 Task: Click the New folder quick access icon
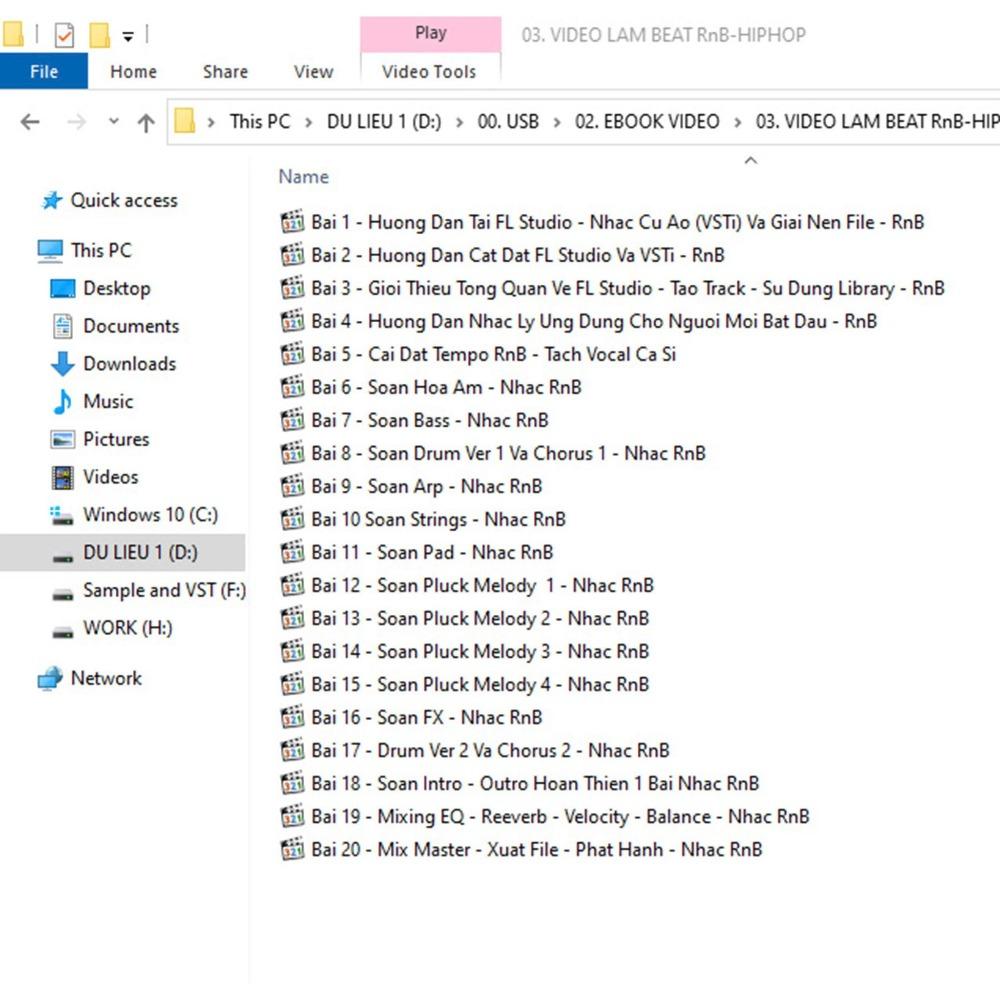(x=99, y=35)
